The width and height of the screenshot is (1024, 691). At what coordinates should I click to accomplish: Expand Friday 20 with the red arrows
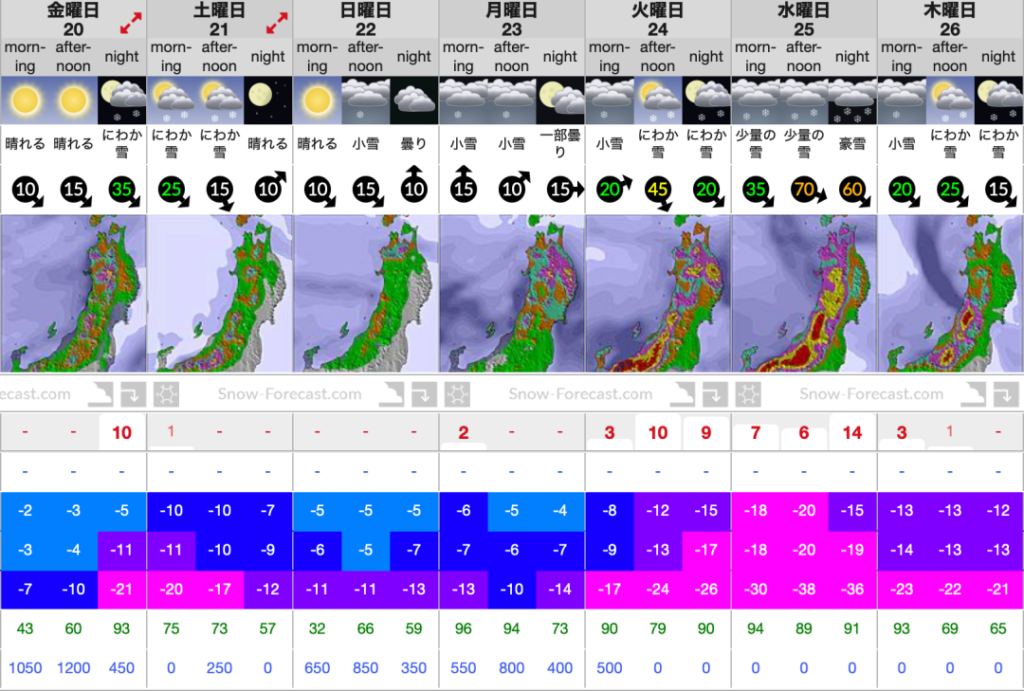(131, 24)
